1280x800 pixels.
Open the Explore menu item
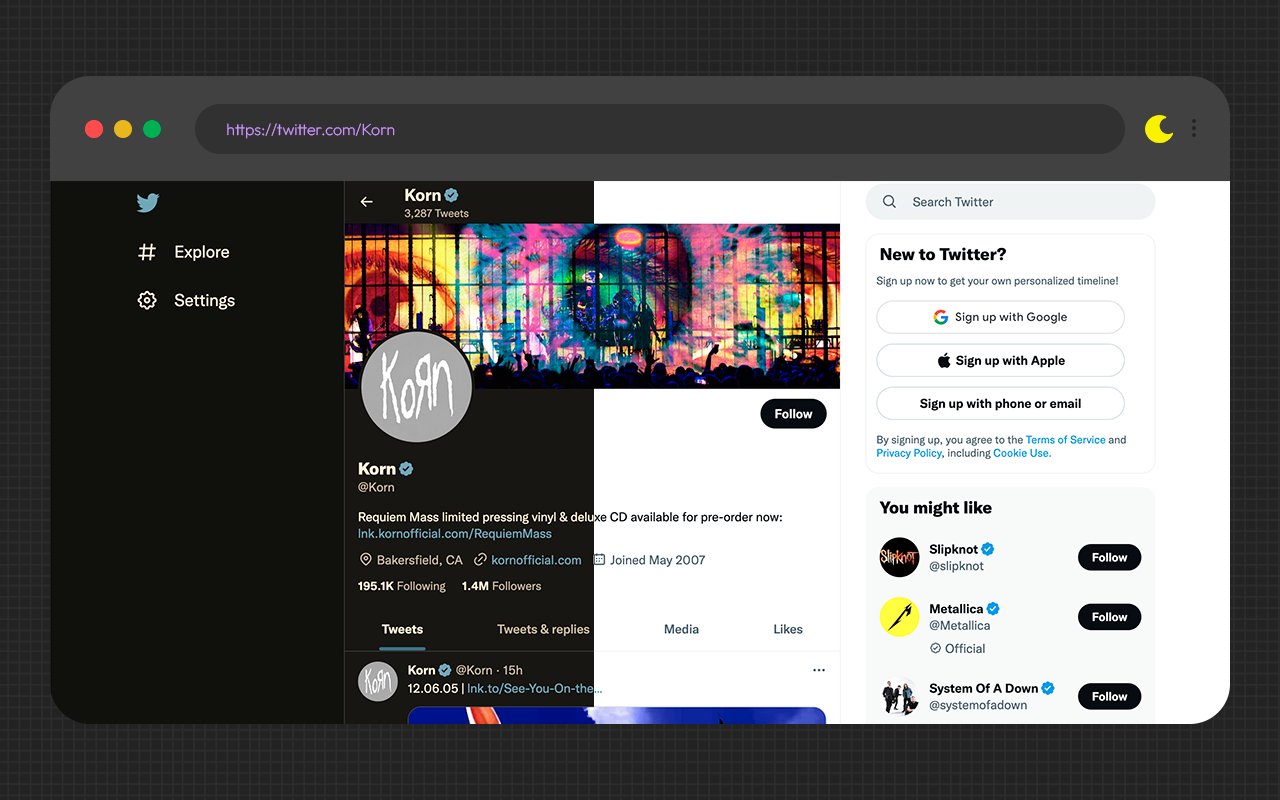click(202, 252)
